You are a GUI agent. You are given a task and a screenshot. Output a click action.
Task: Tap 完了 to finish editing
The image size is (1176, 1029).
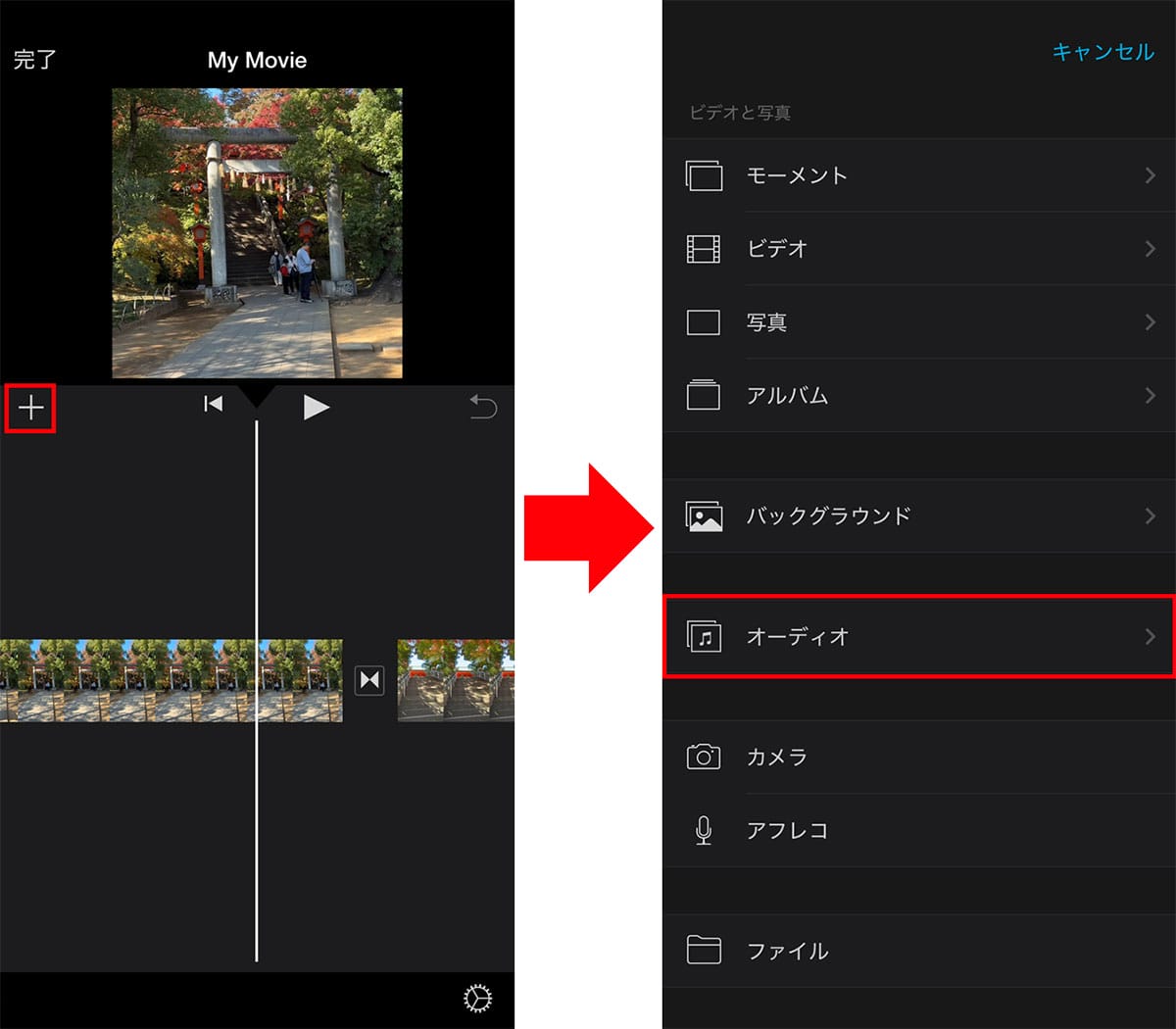click(x=34, y=60)
